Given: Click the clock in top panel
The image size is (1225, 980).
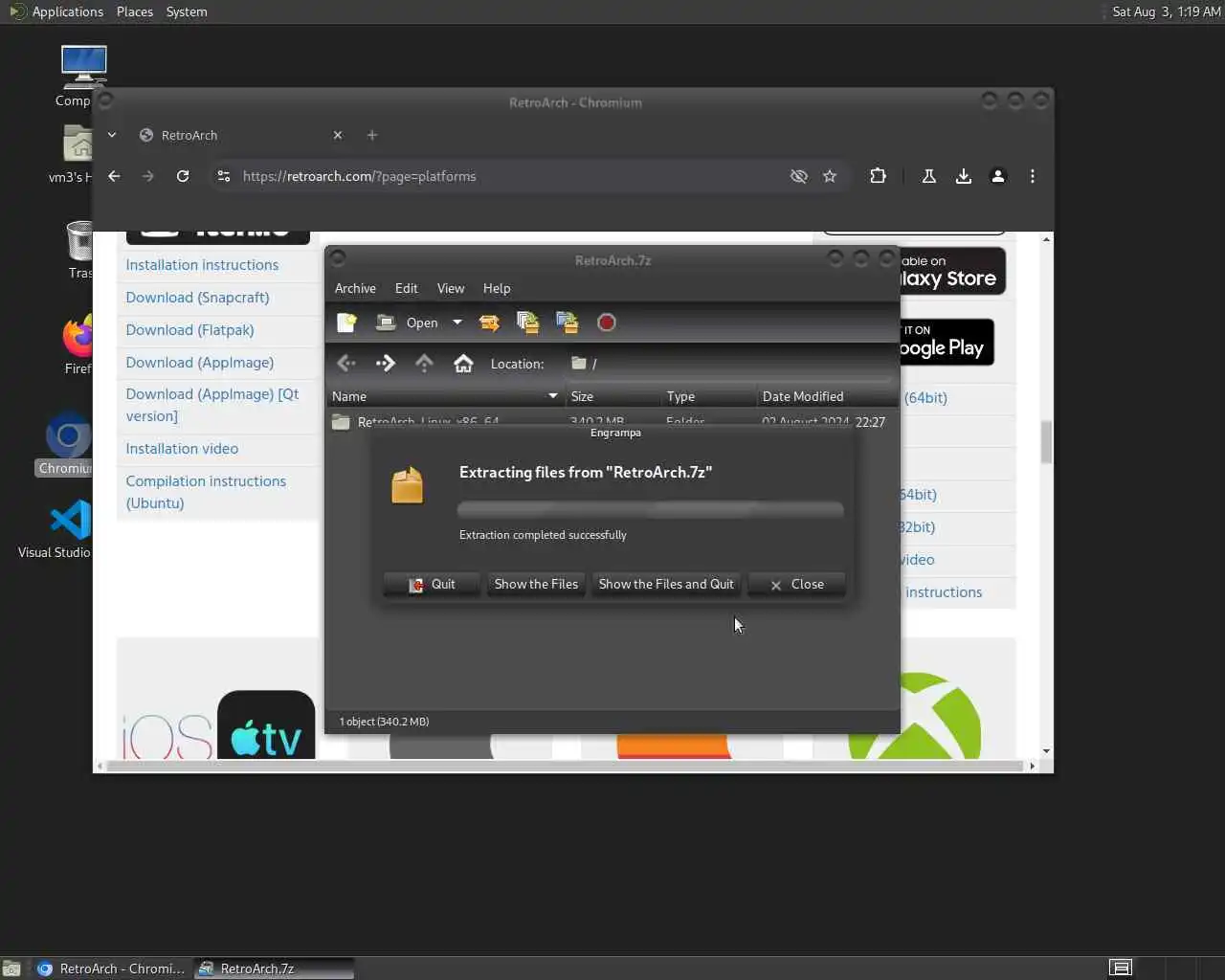Looking at the screenshot, I should tap(1167, 11).
